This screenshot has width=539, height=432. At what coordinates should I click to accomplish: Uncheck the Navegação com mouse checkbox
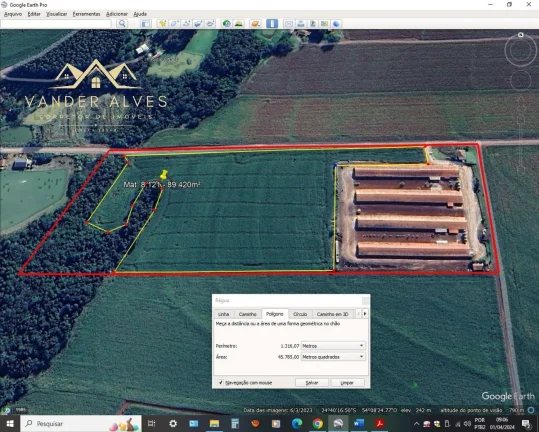tap(221, 382)
